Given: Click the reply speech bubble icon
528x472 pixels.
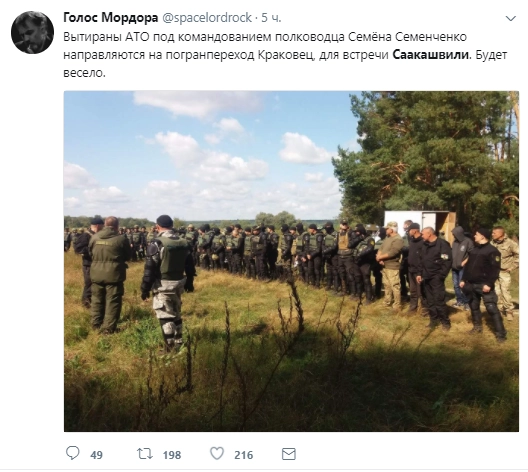Looking at the screenshot, I should pyautogui.click(x=72, y=453).
